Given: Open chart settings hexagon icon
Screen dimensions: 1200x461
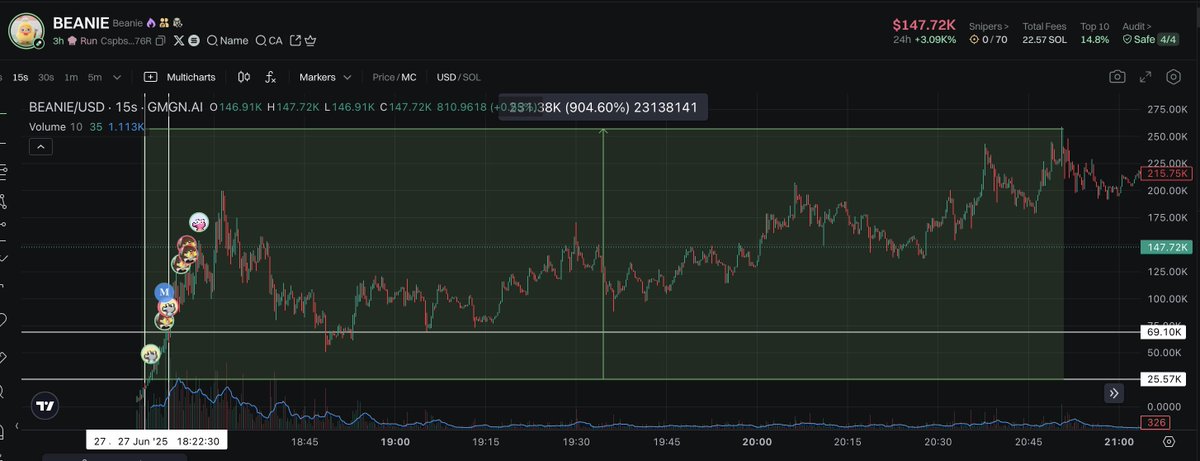Looking at the screenshot, I should click(x=1172, y=77).
